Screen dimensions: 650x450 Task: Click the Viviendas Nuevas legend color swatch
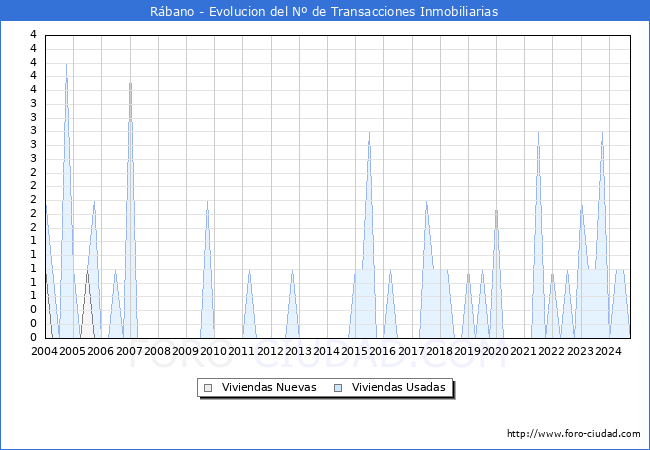(x=208, y=388)
